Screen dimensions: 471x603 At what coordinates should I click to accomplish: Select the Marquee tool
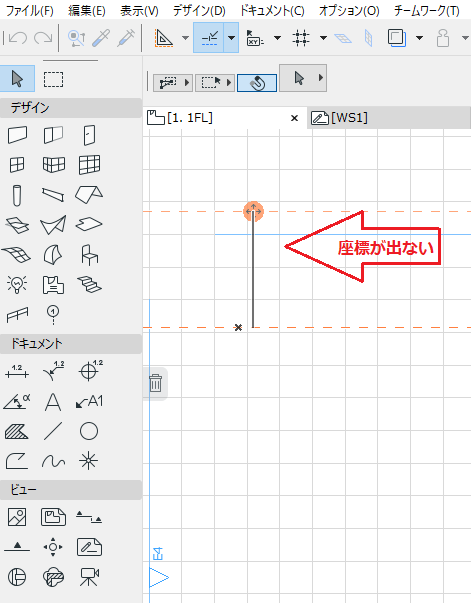click(53, 79)
